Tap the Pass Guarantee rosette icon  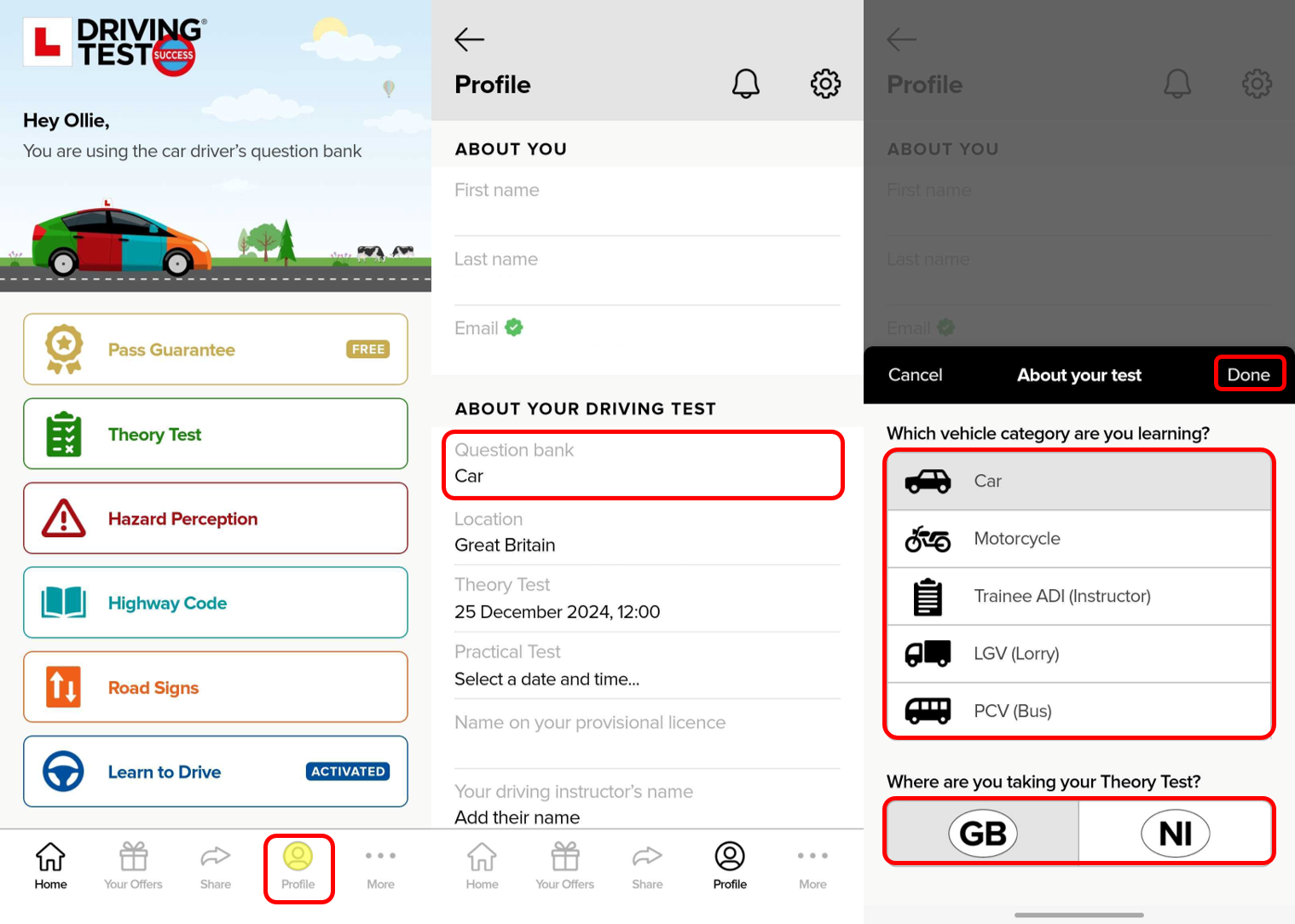pos(64,349)
